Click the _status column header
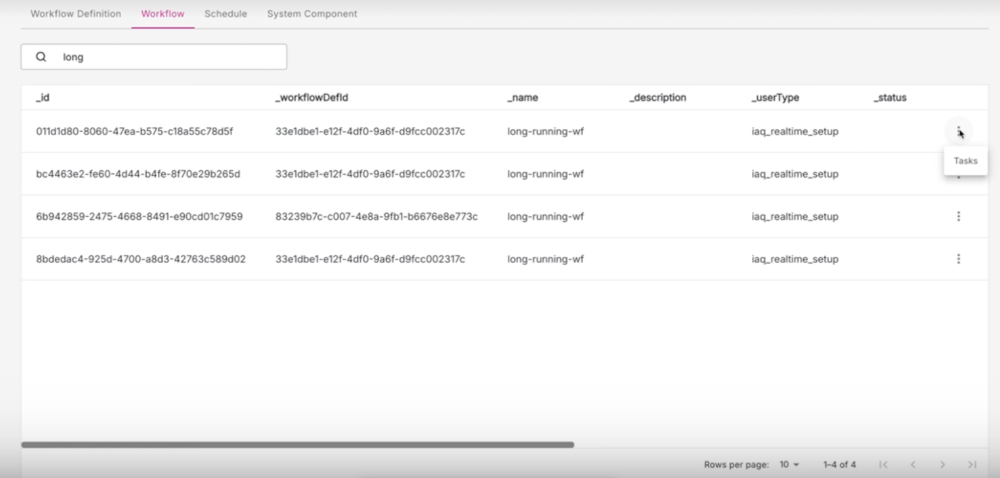The image size is (1000, 478). (889, 98)
